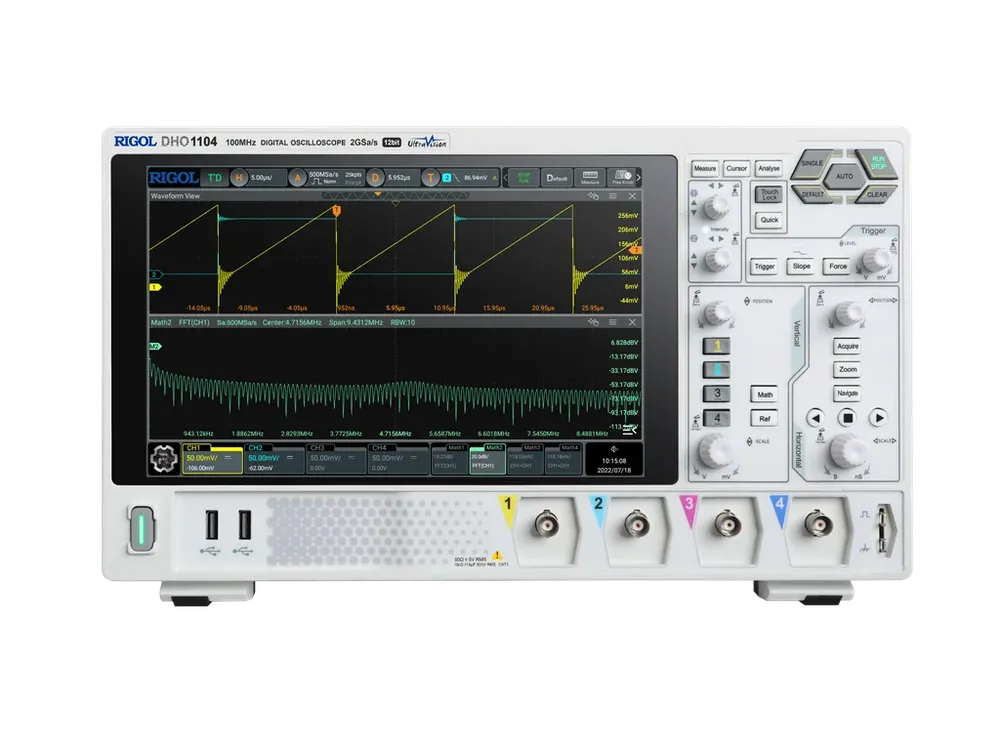The width and height of the screenshot is (1000, 750).
Task: Open trigger T 86.94mV setting
Action: 460,178
